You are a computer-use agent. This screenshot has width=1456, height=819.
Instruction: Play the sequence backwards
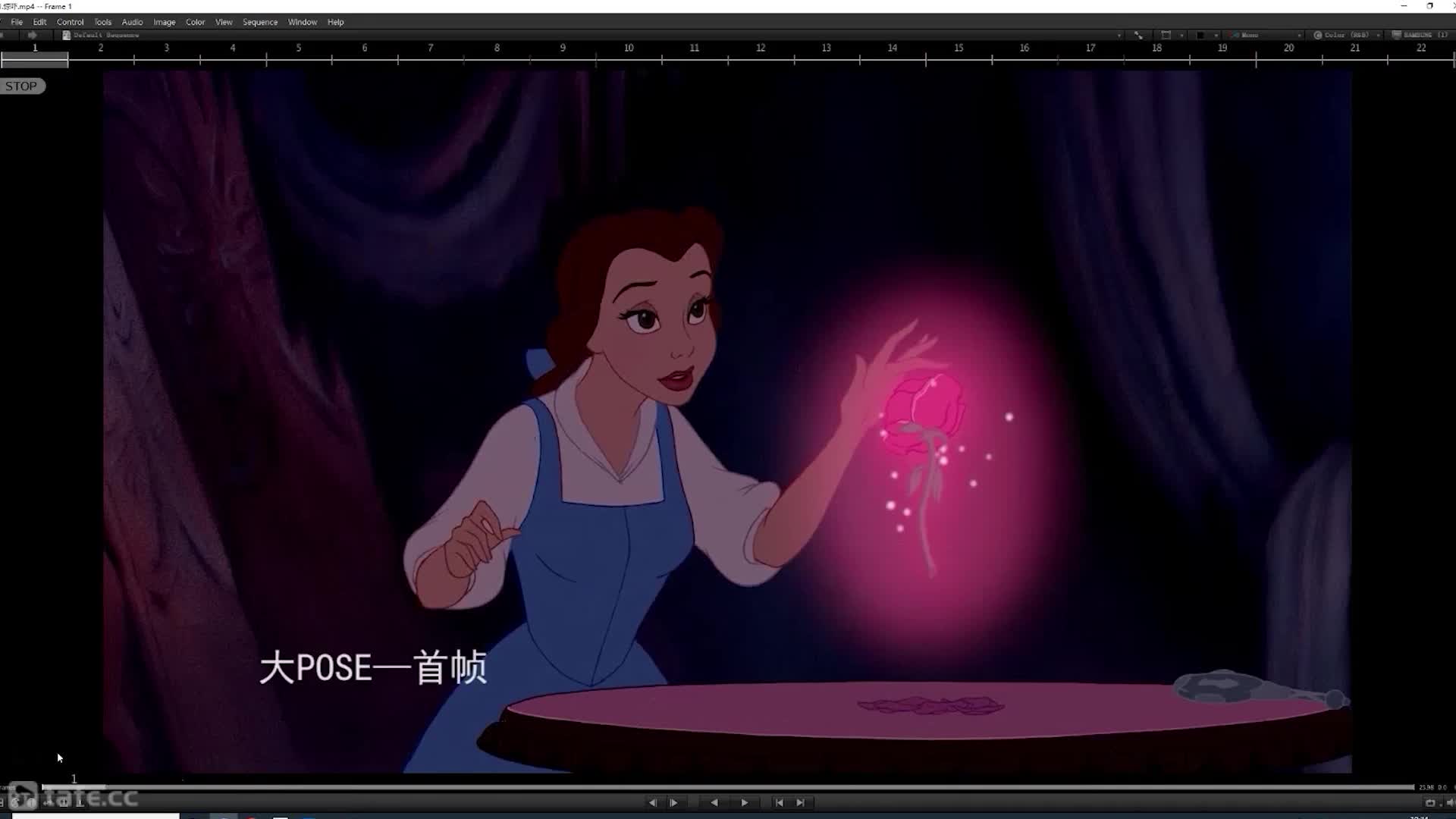point(714,802)
